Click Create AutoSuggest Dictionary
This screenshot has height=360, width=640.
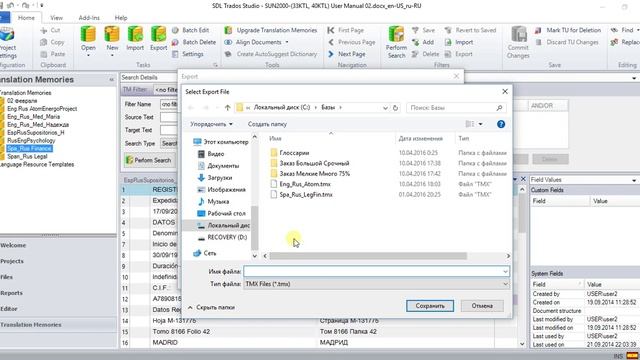coord(271,54)
